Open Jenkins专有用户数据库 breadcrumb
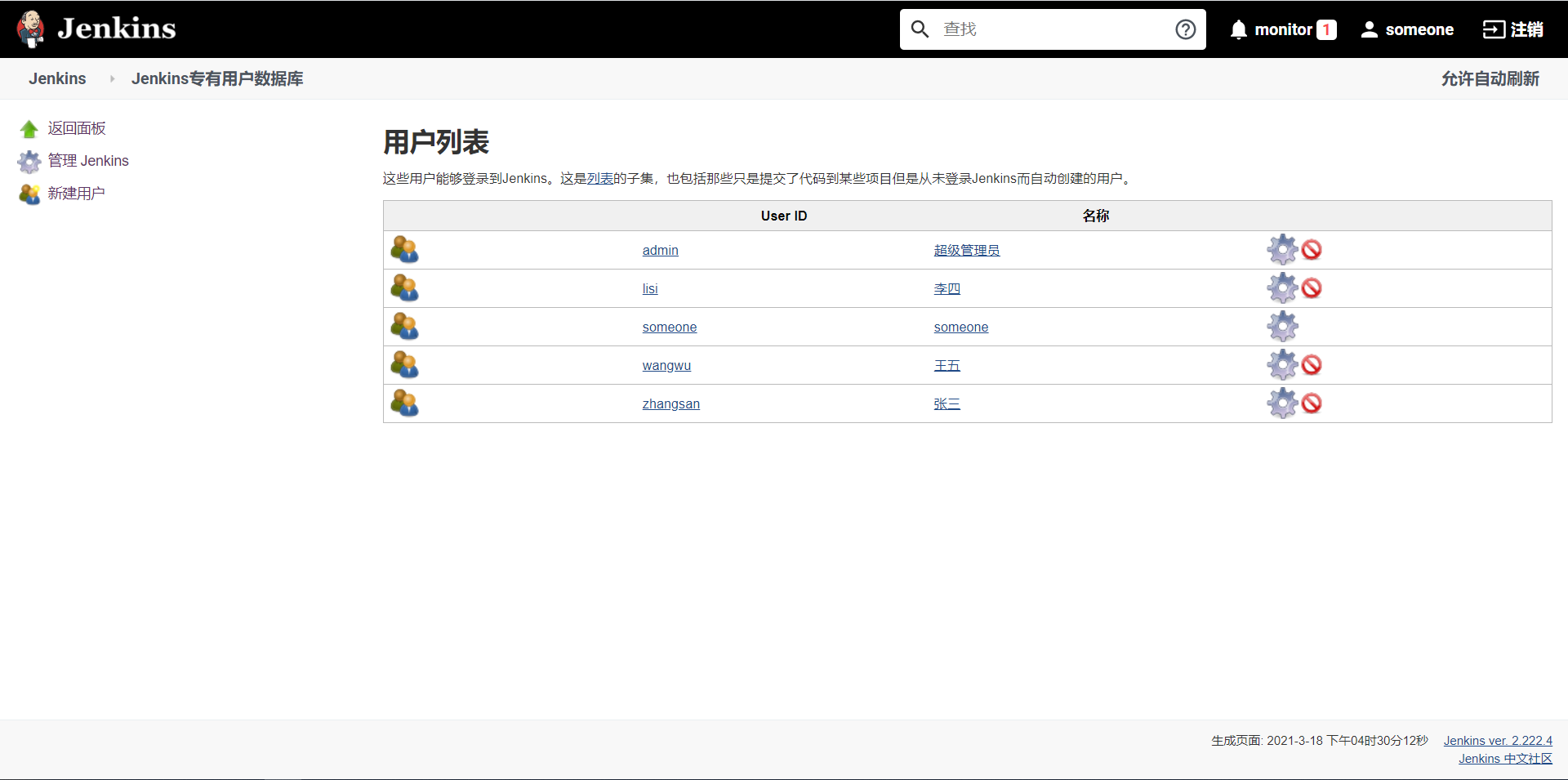 tap(217, 78)
